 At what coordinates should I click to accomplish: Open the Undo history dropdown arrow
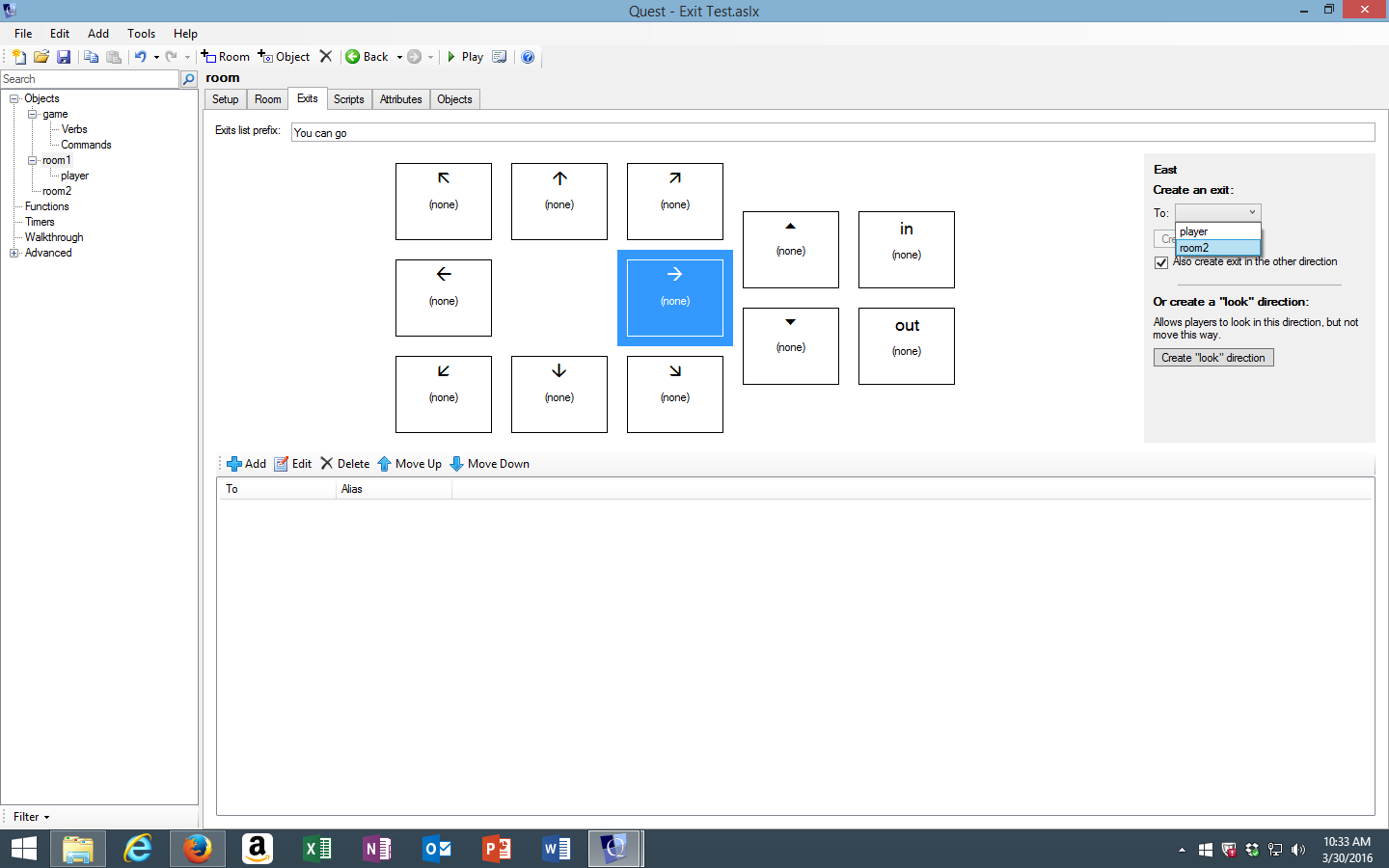coord(156,57)
